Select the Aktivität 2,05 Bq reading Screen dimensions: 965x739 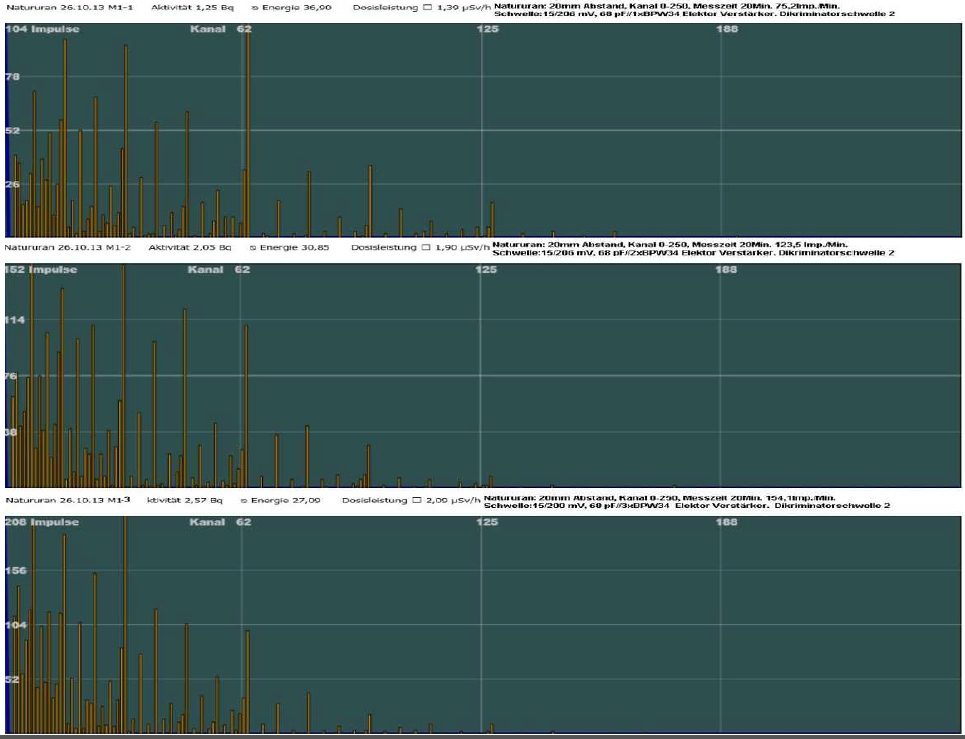tap(189, 247)
